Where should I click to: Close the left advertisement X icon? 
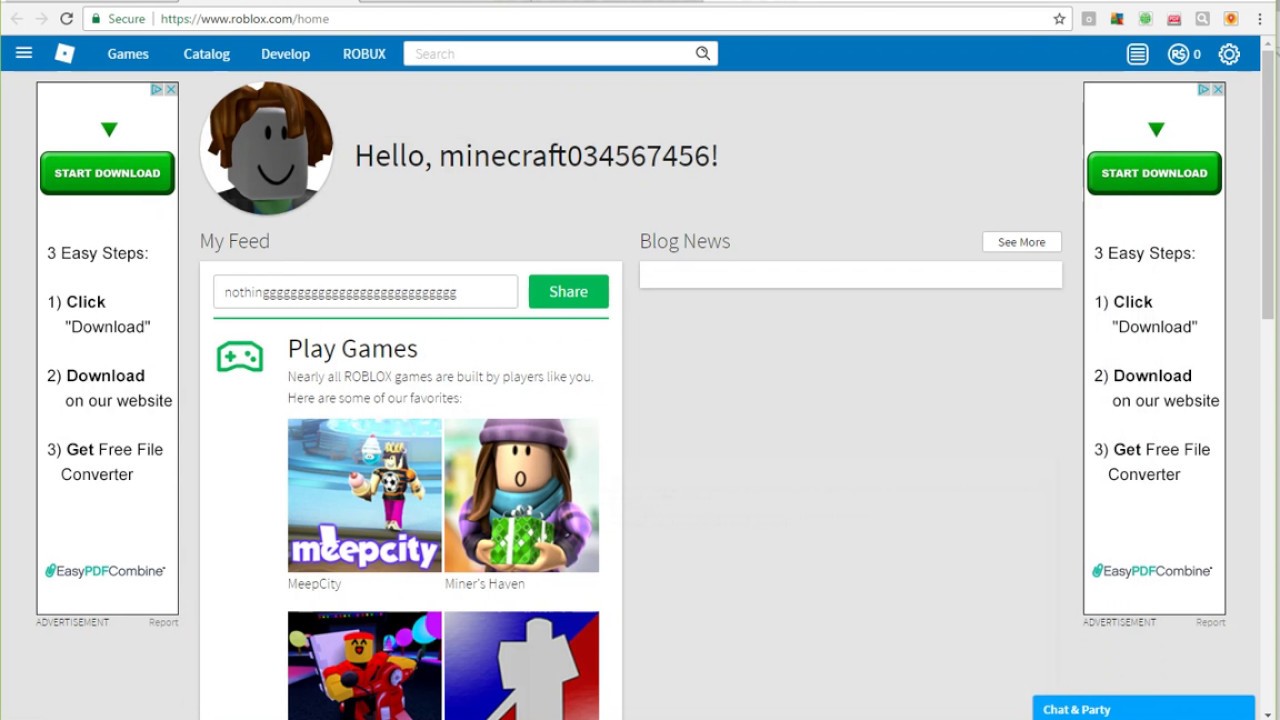[171, 89]
